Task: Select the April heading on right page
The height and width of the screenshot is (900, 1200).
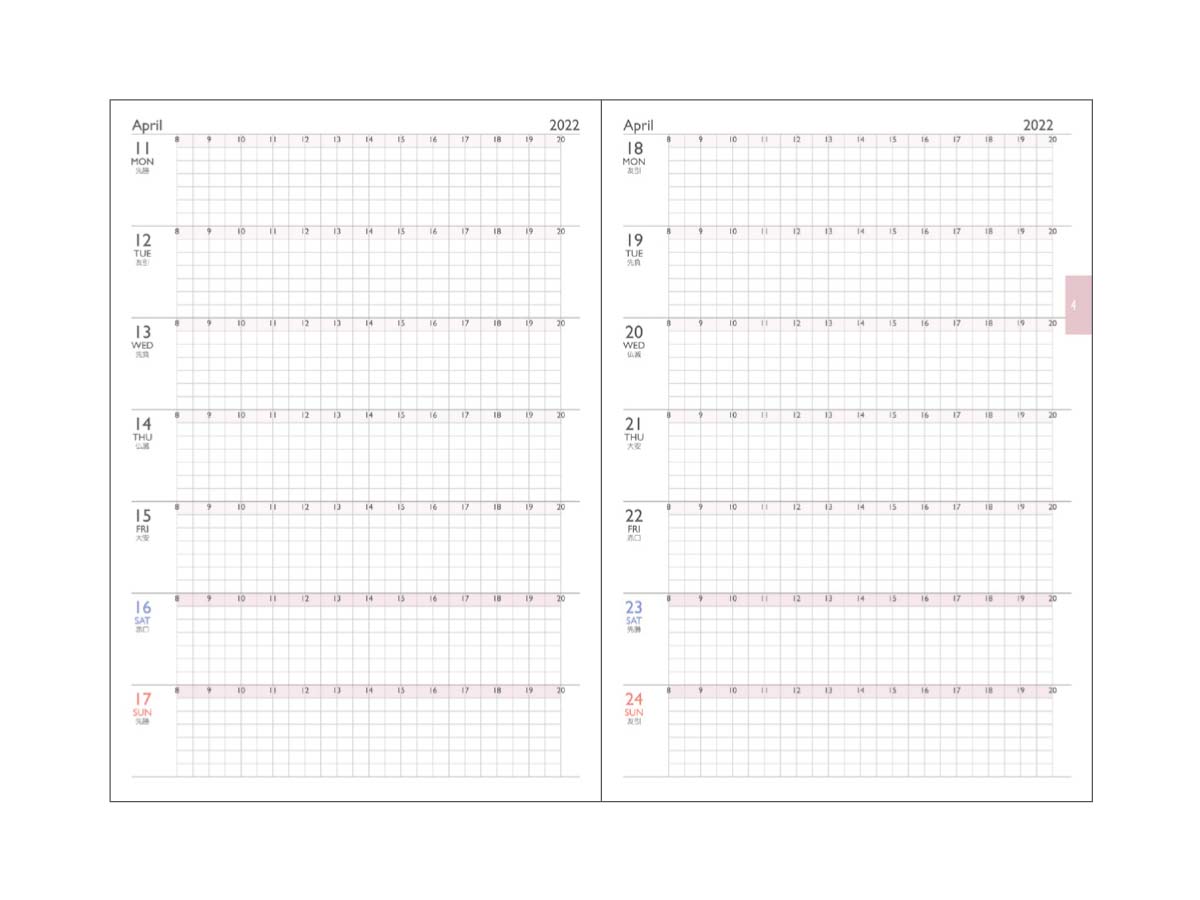Action: (638, 126)
